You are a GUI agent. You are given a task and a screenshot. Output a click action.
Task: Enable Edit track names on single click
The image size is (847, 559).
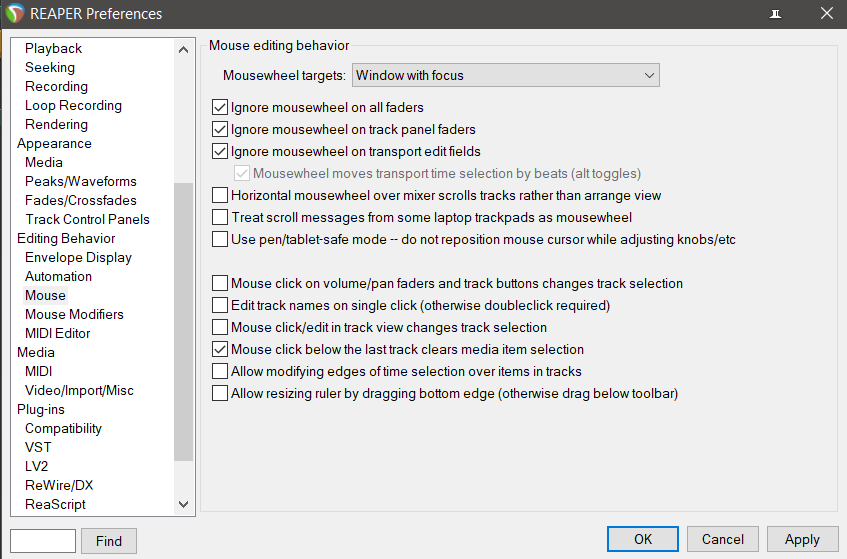coord(220,306)
